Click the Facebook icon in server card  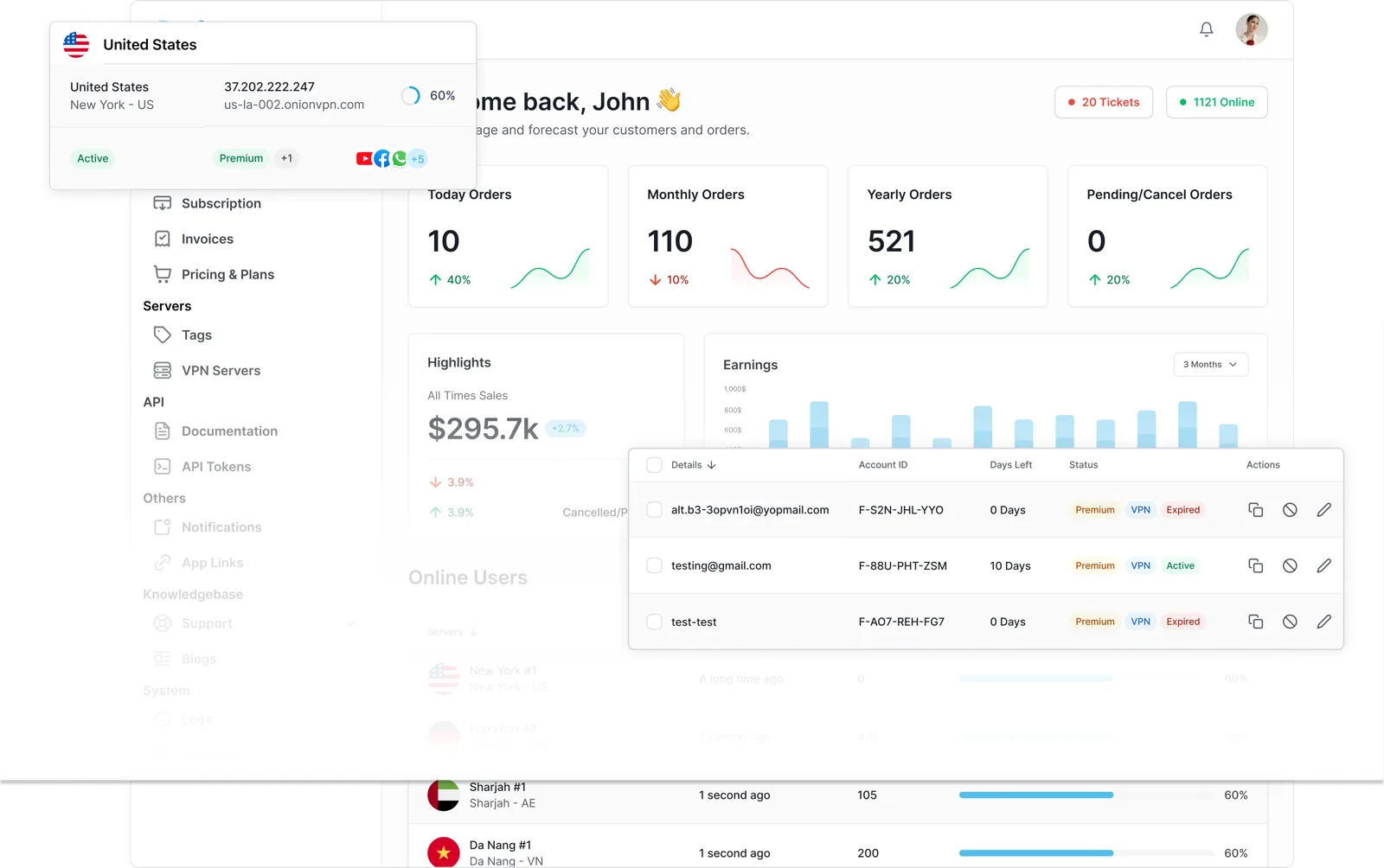coord(381,158)
